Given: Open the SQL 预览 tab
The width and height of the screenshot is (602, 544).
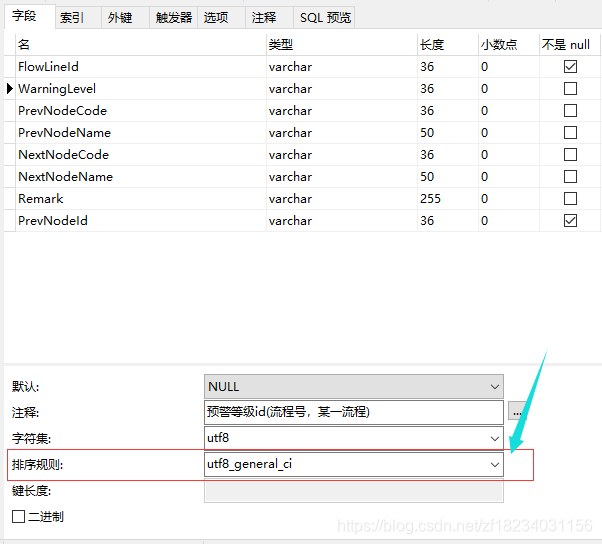Looking at the screenshot, I should click(324, 18).
